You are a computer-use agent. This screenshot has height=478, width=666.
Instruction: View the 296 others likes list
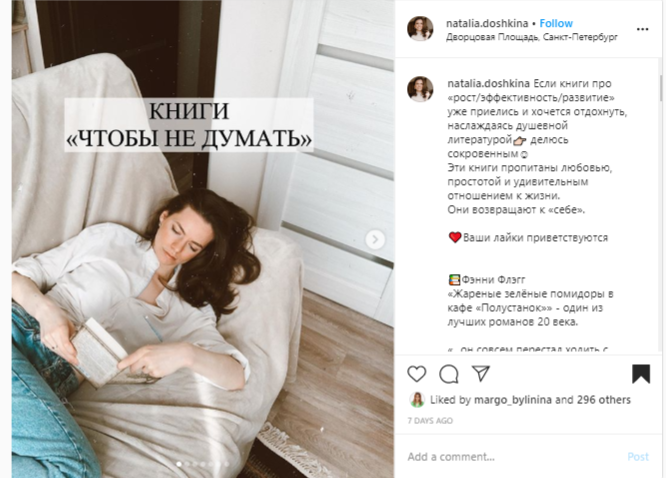tap(604, 400)
